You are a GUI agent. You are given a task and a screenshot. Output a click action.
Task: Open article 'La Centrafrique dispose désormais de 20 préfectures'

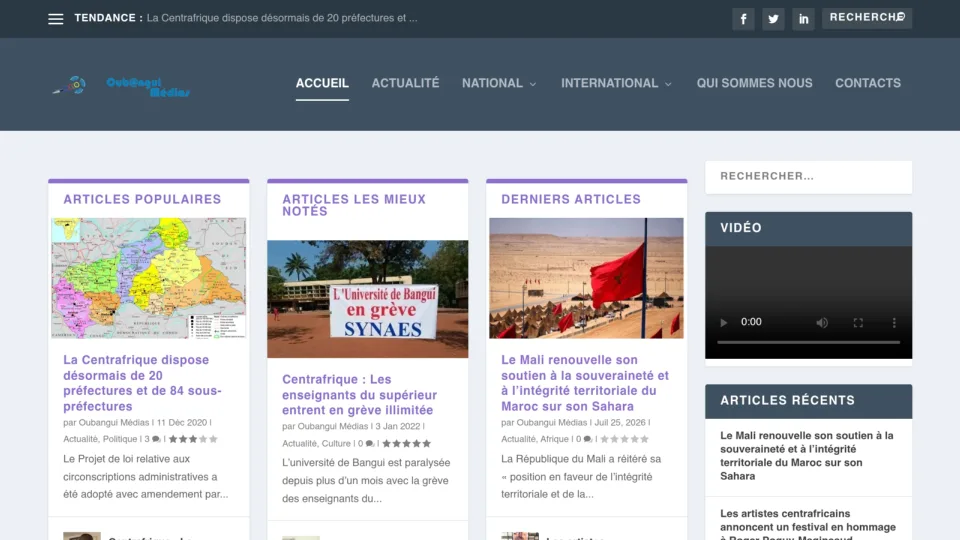tap(143, 383)
